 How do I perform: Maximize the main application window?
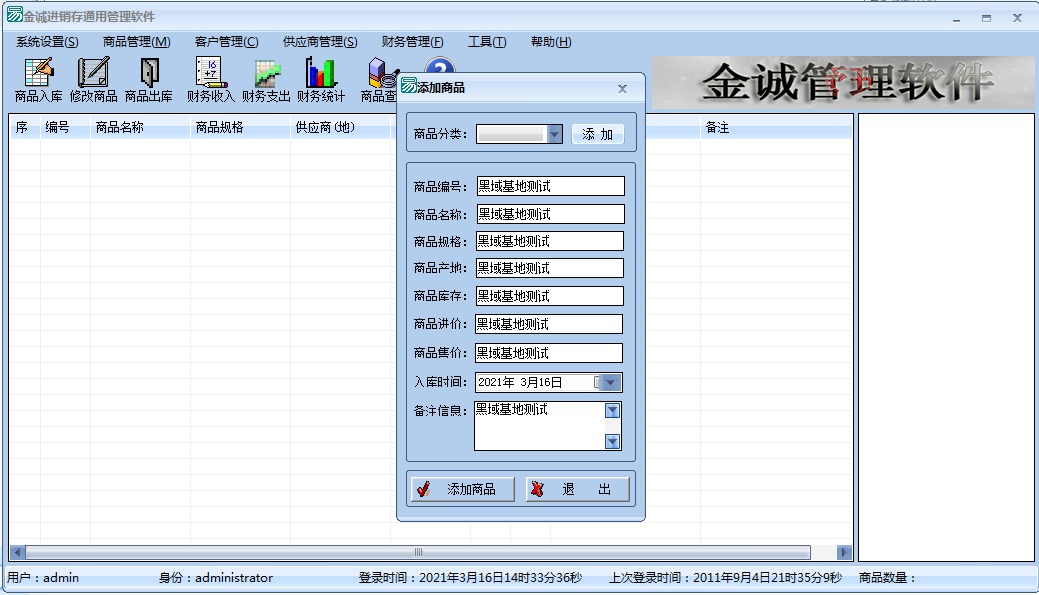point(987,19)
